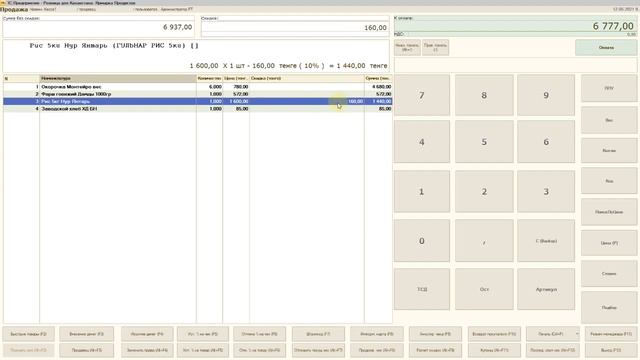Click the Скидка (тенге) column header
Screen dimensions: 640x360
click(307, 78)
